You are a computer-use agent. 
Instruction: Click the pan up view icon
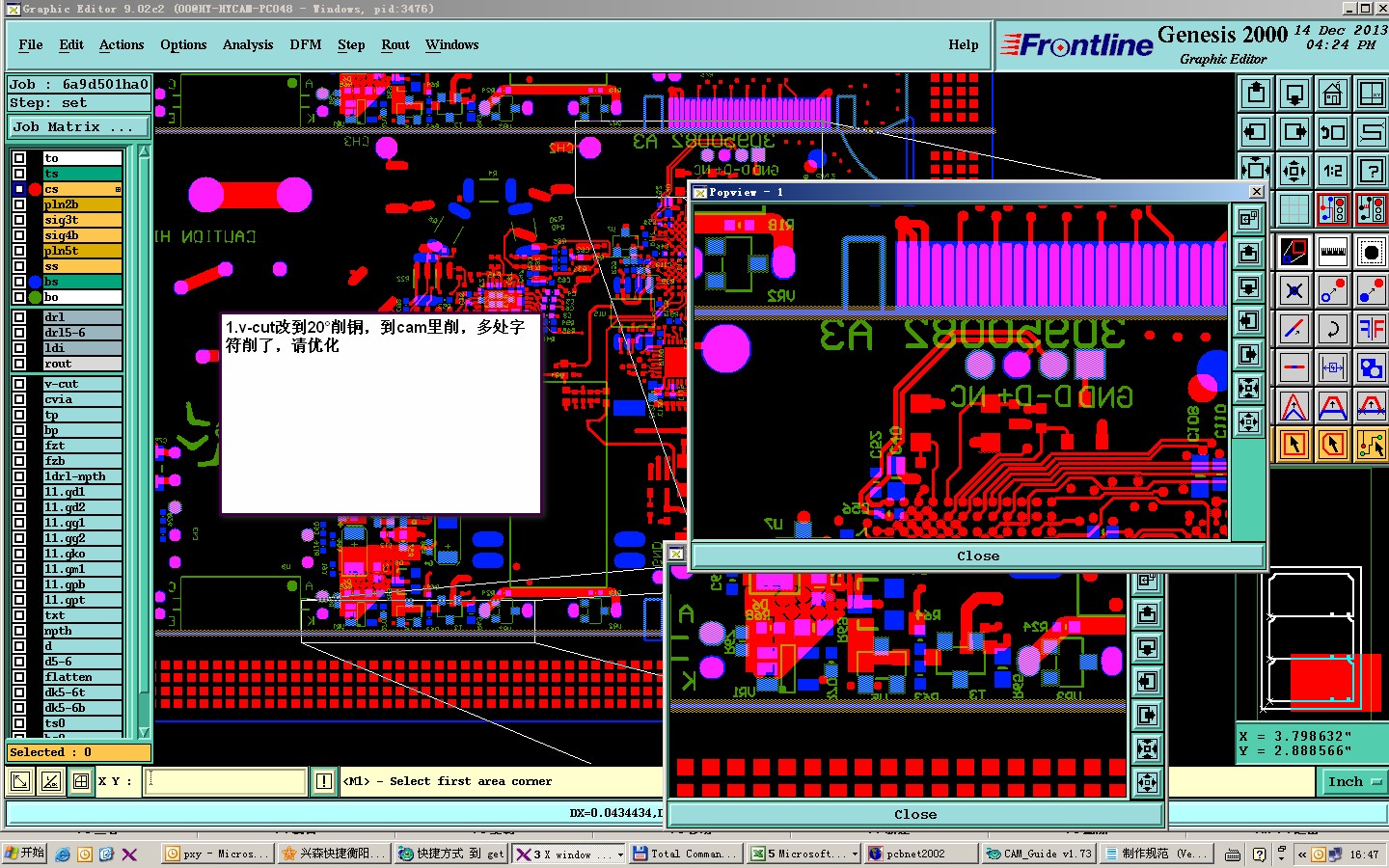coord(1256,94)
